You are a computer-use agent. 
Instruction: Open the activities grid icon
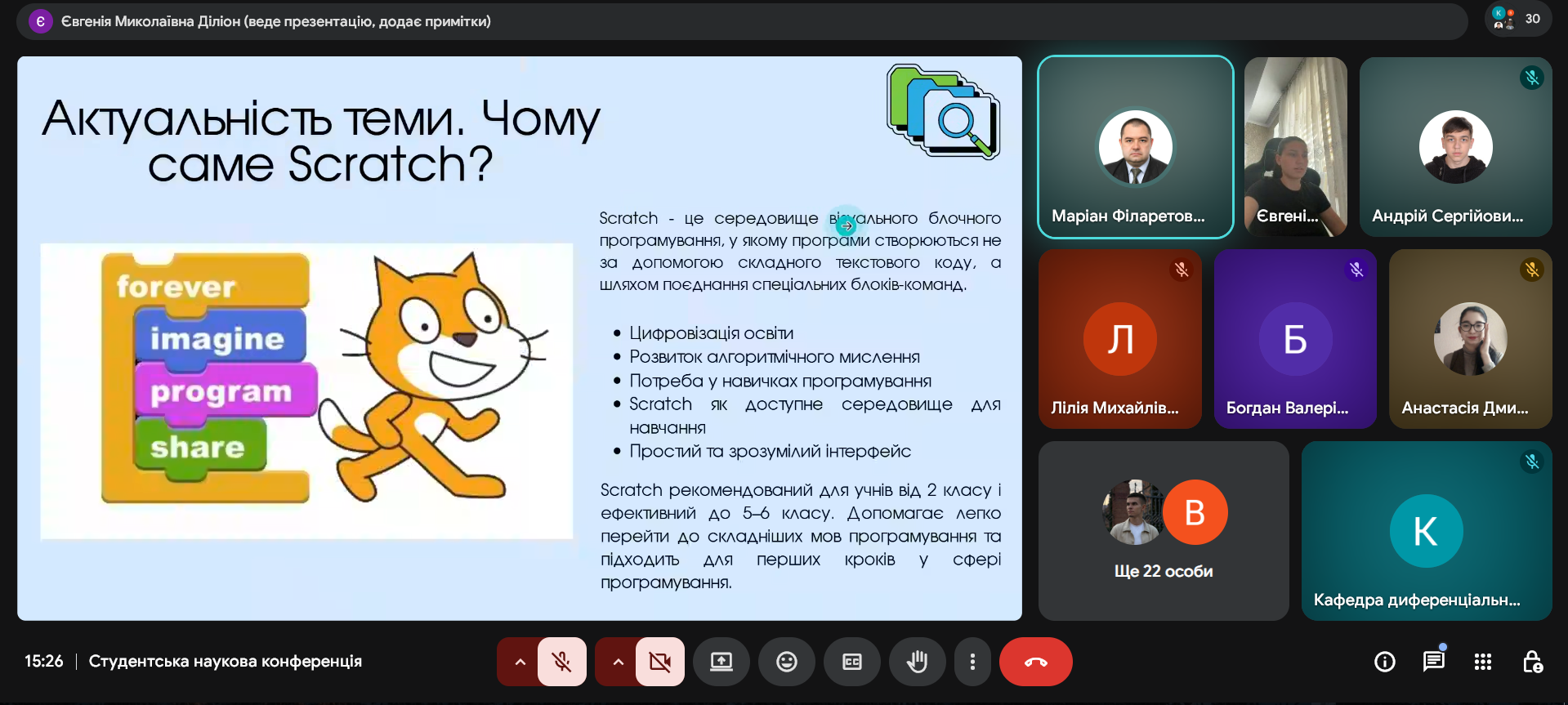(x=1483, y=662)
